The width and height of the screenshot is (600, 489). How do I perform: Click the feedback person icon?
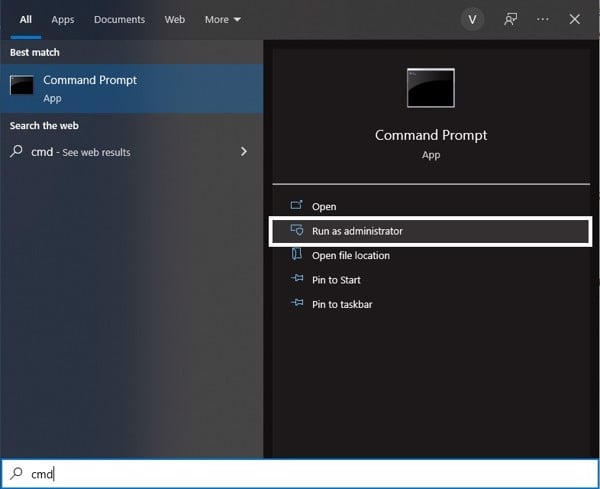point(510,19)
